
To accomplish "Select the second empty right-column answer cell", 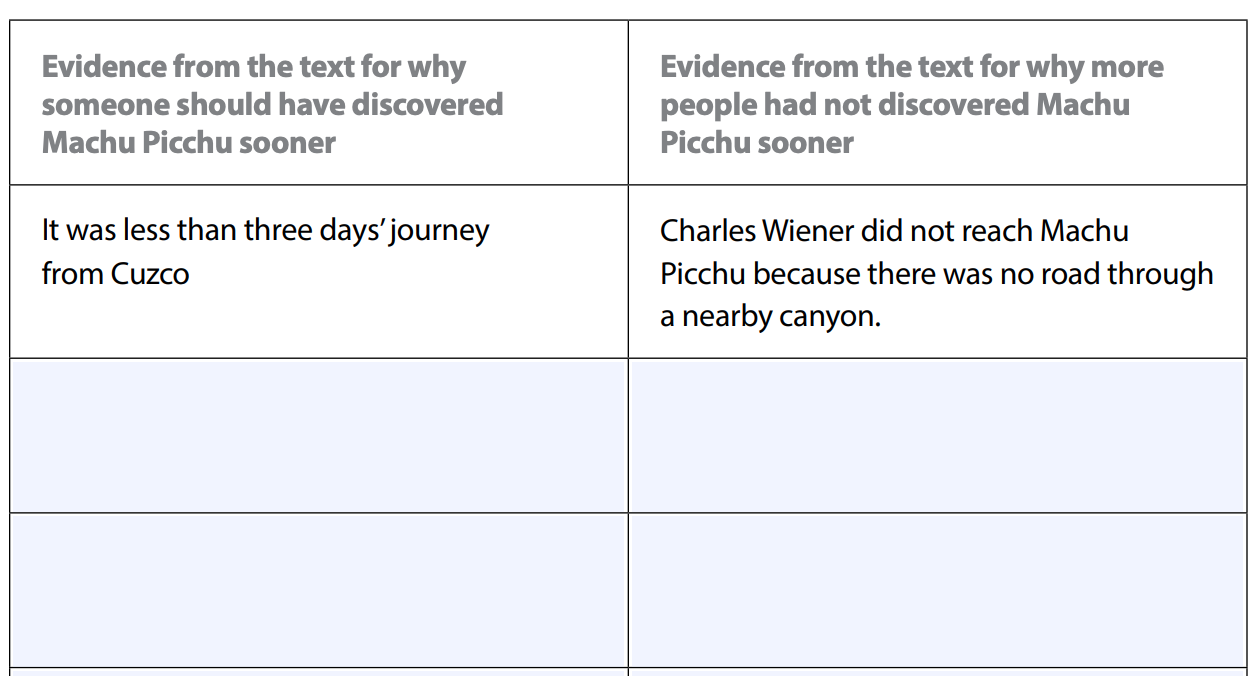I will click(x=937, y=590).
